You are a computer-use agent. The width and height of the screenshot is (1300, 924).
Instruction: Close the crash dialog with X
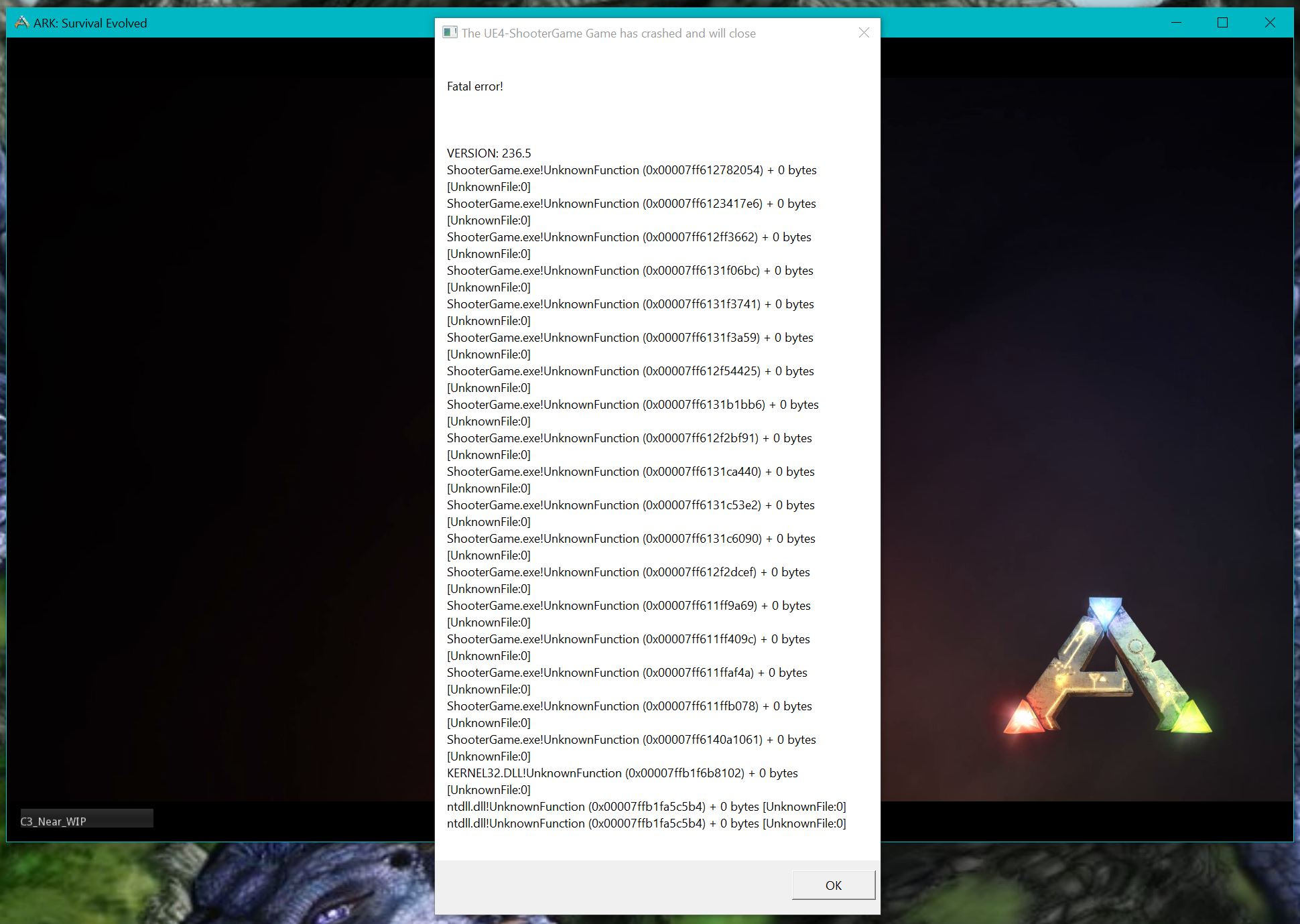click(x=864, y=33)
